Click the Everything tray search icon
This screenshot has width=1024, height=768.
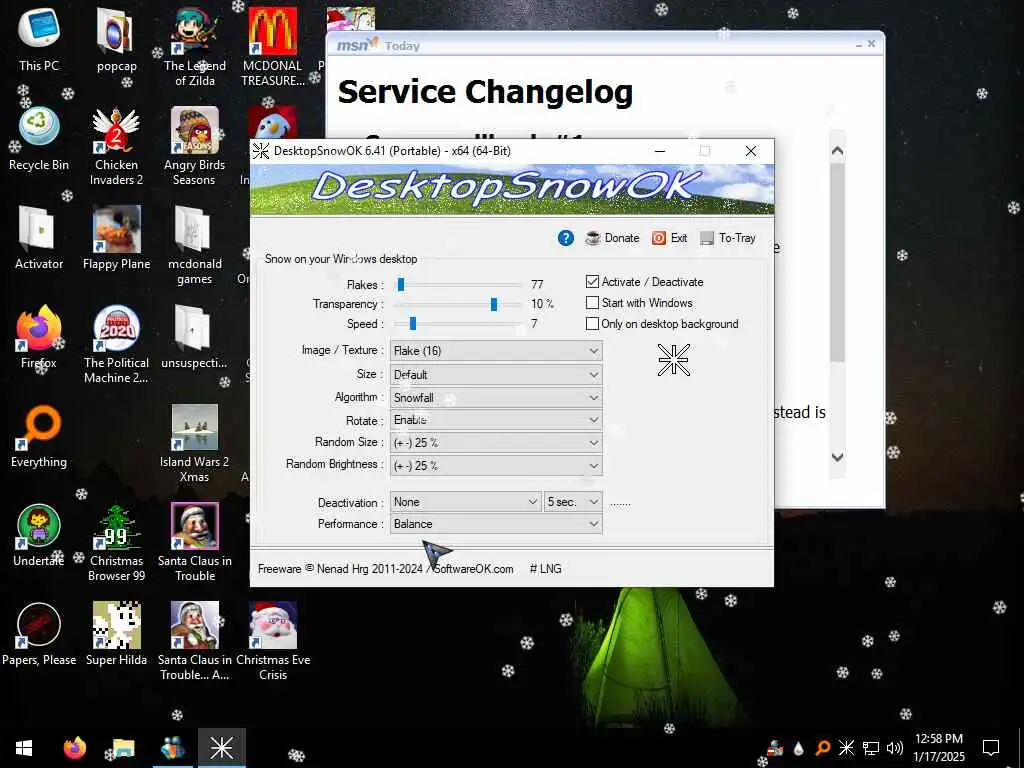pyautogui.click(x=823, y=748)
